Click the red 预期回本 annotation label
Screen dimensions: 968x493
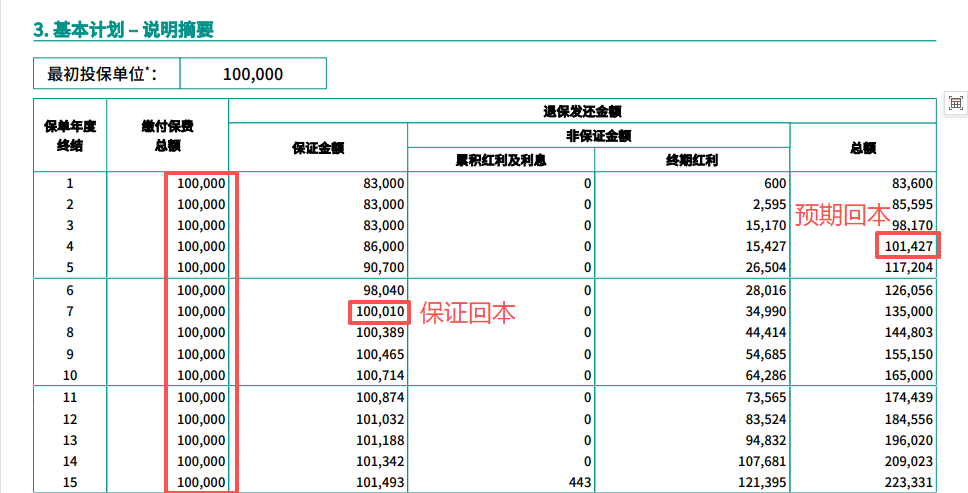pyautogui.click(x=841, y=215)
